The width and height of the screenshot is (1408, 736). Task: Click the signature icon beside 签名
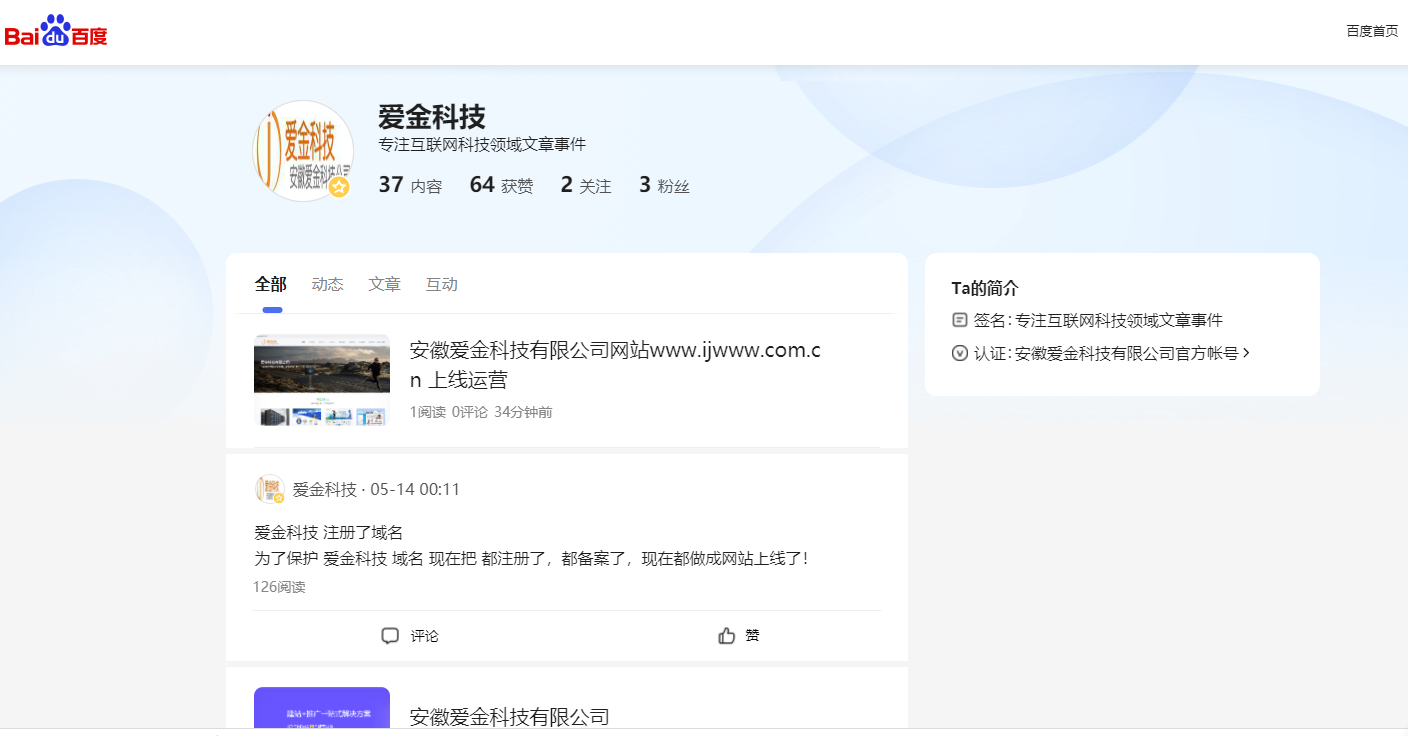tap(960, 320)
